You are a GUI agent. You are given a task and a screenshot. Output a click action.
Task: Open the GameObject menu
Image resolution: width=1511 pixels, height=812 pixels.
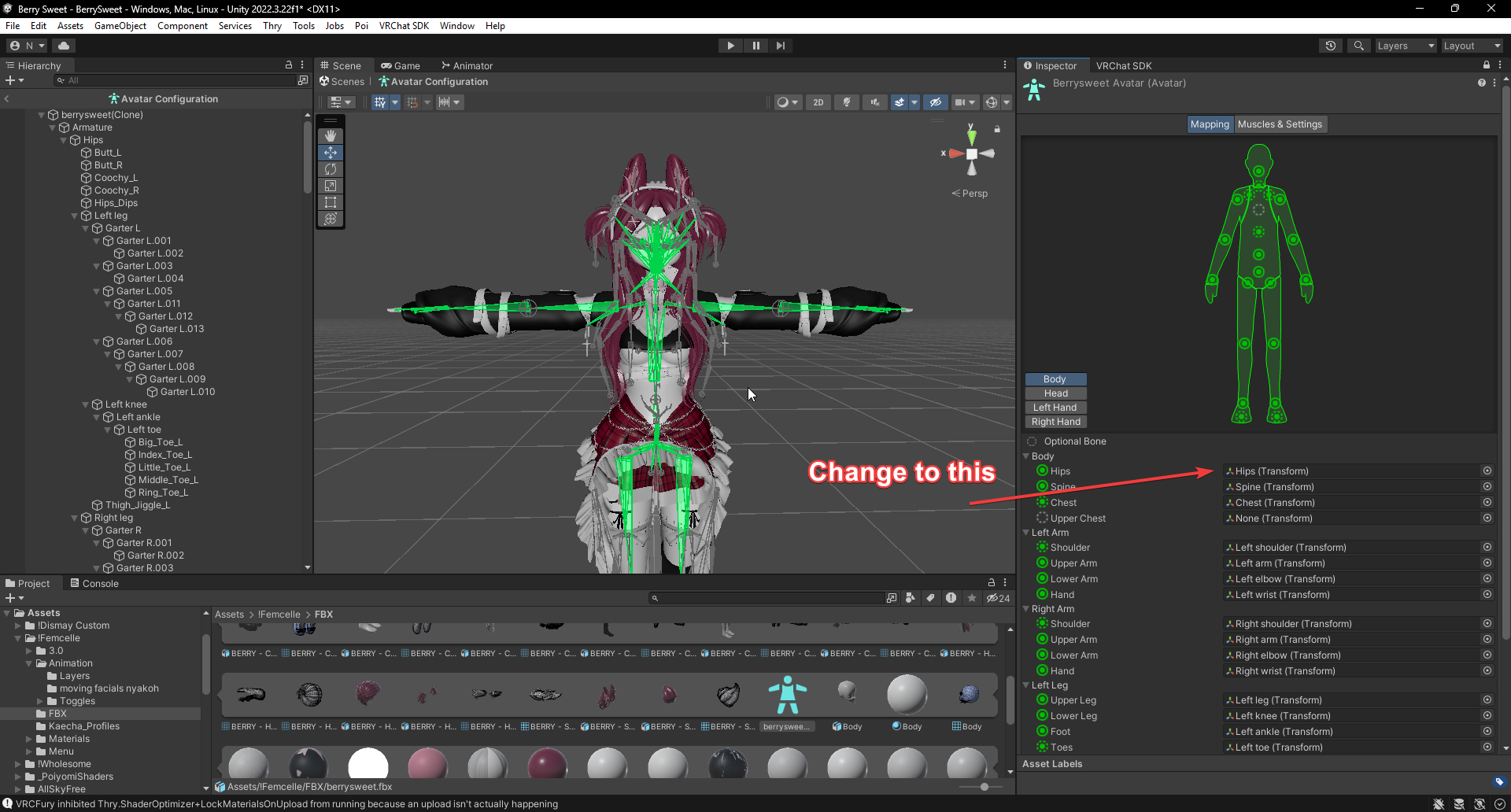(120, 26)
